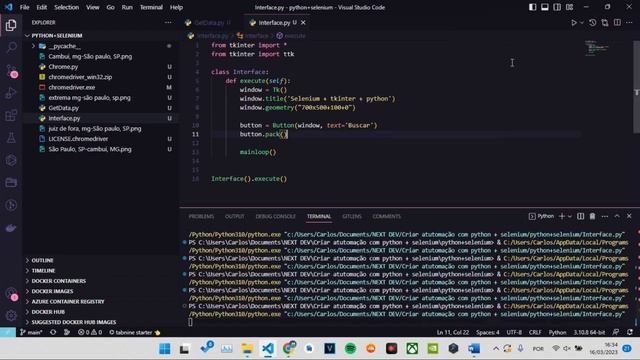This screenshot has height=360, width=640.
Task: Split the editor to the right
Action: [x=617, y=23]
